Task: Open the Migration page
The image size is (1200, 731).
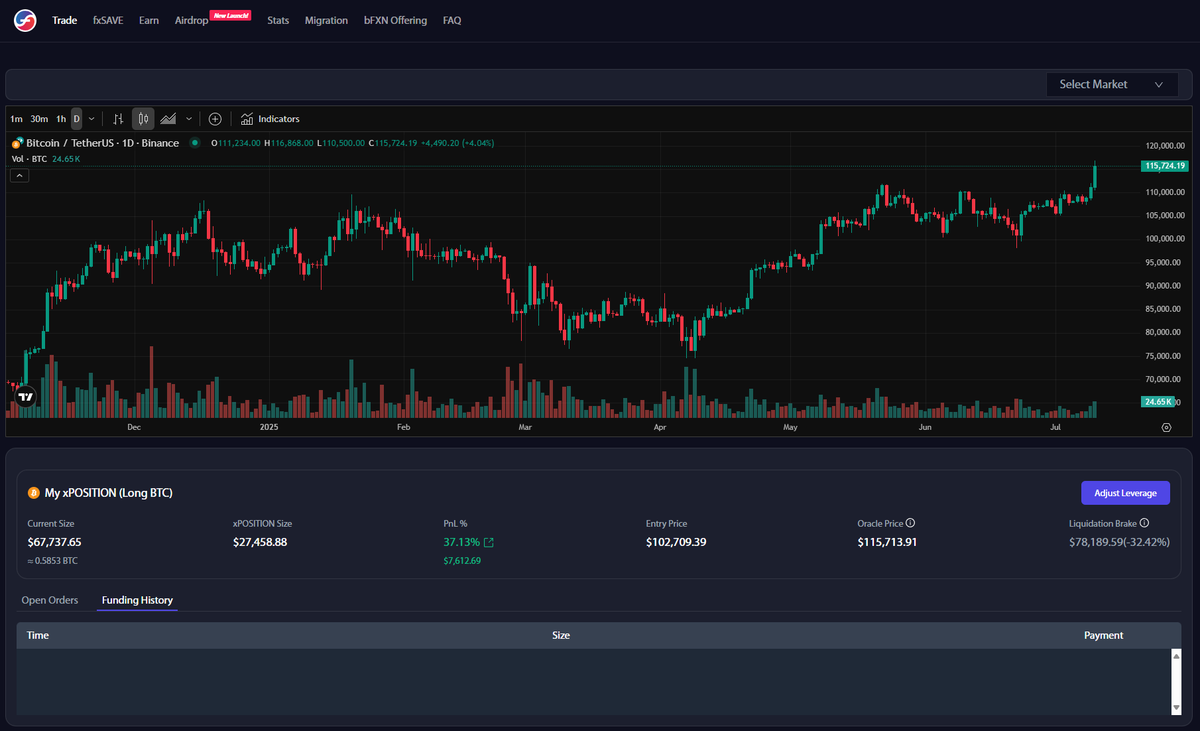Action: (x=326, y=20)
